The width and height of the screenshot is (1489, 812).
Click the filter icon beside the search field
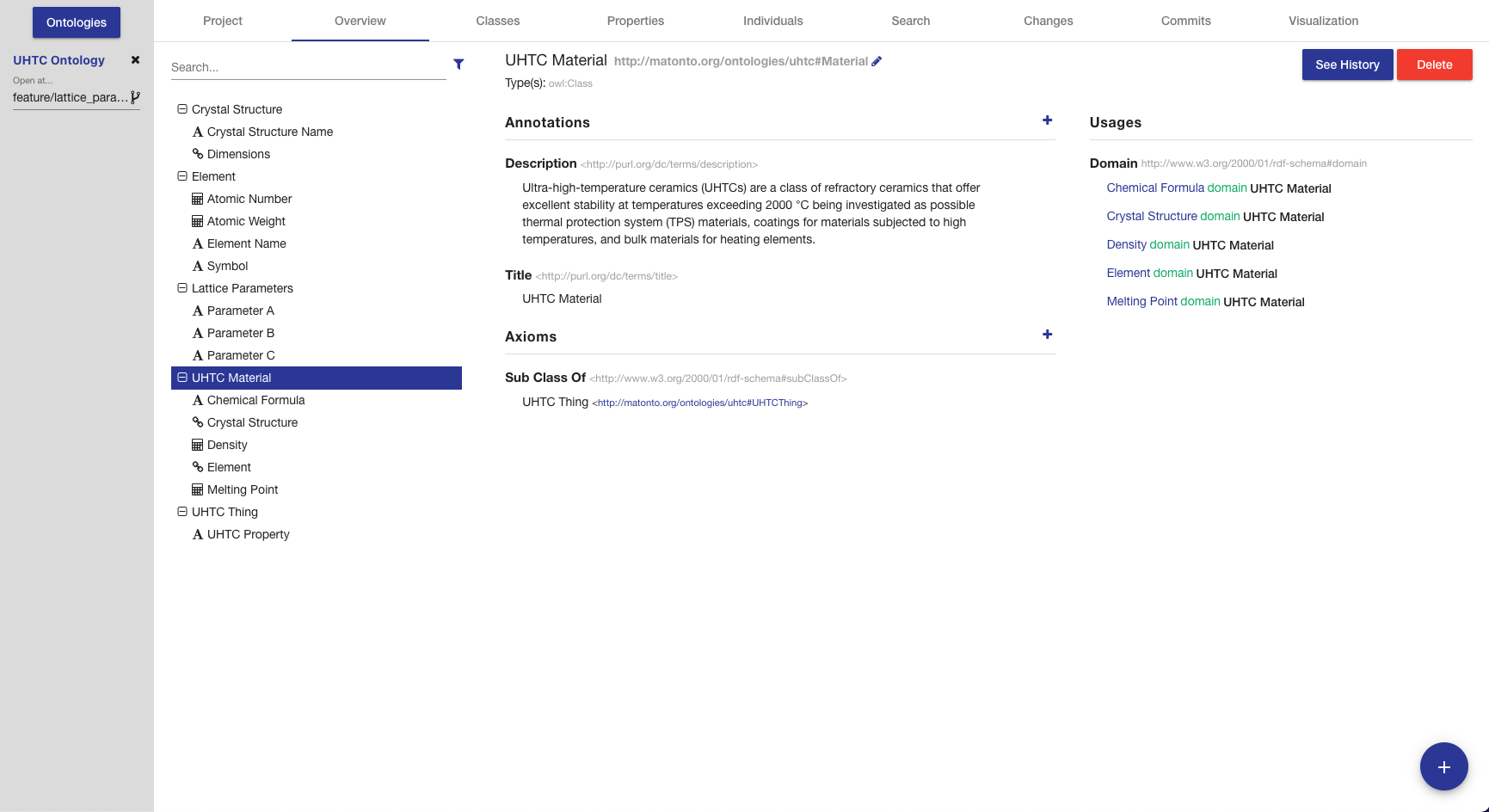tap(458, 65)
